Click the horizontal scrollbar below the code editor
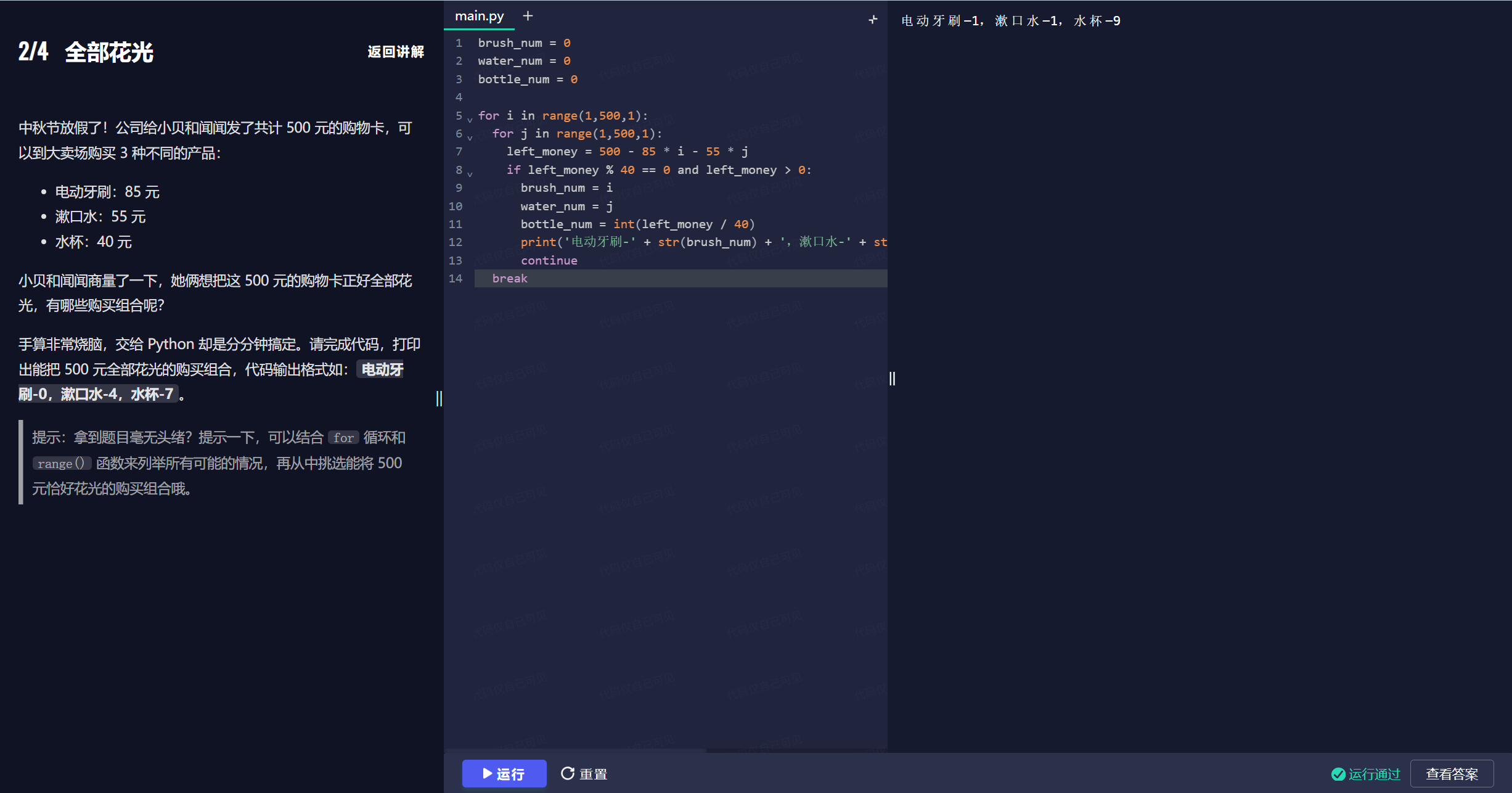1512x793 pixels. (x=574, y=750)
